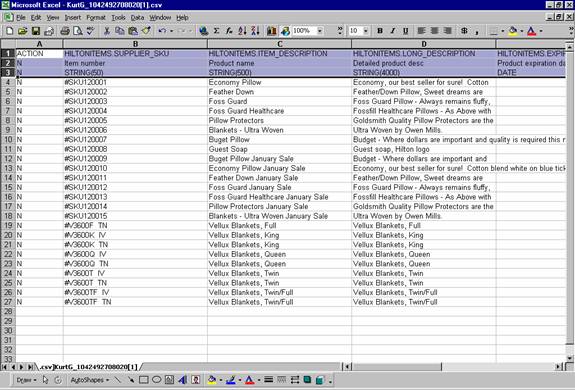Apply Line Color on Drawing toolbar
Image resolution: width=575 pixels, height=390 pixels.
(230, 380)
